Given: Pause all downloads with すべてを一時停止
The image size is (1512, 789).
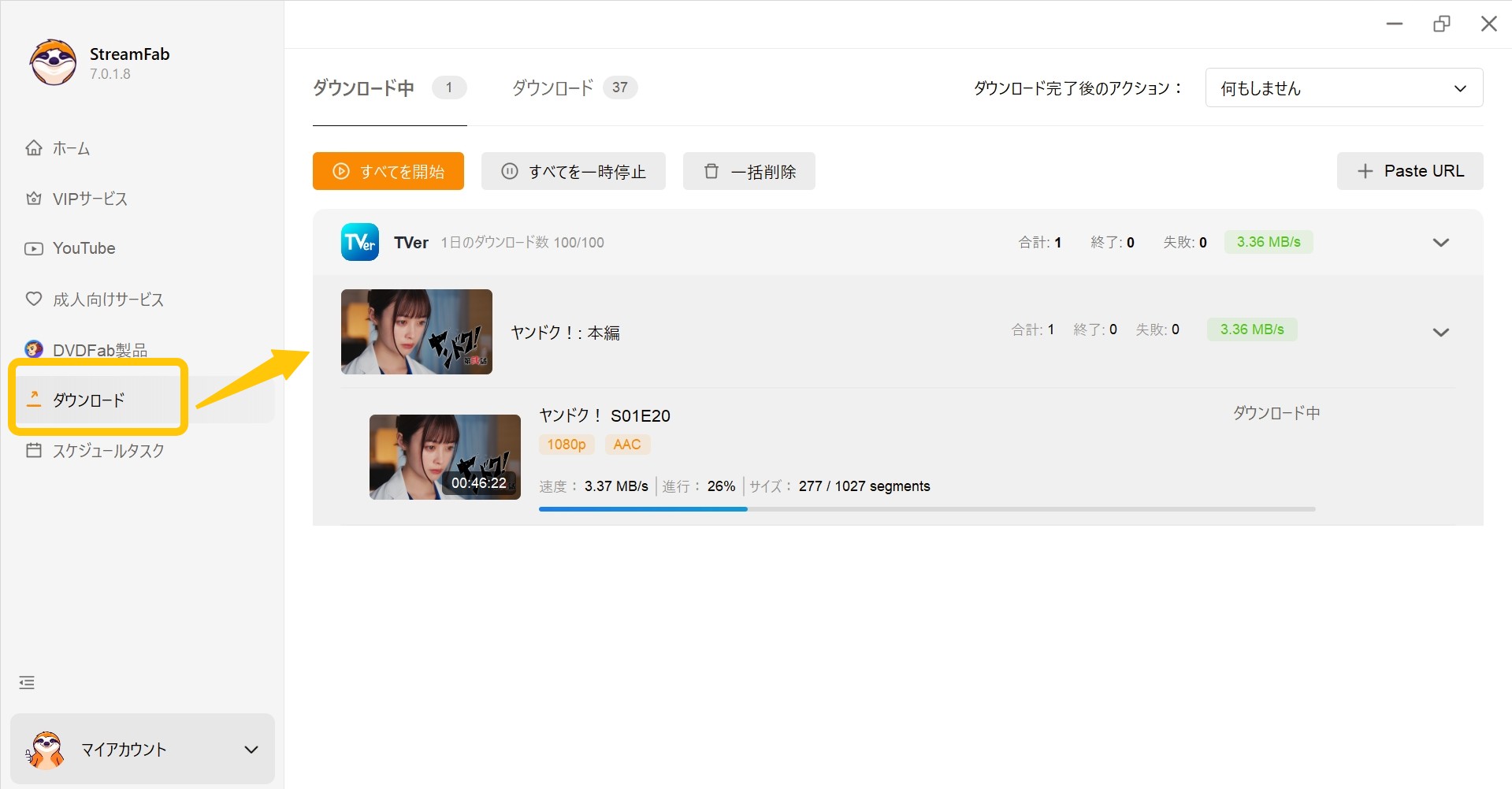Looking at the screenshot, I should (573, 171).
